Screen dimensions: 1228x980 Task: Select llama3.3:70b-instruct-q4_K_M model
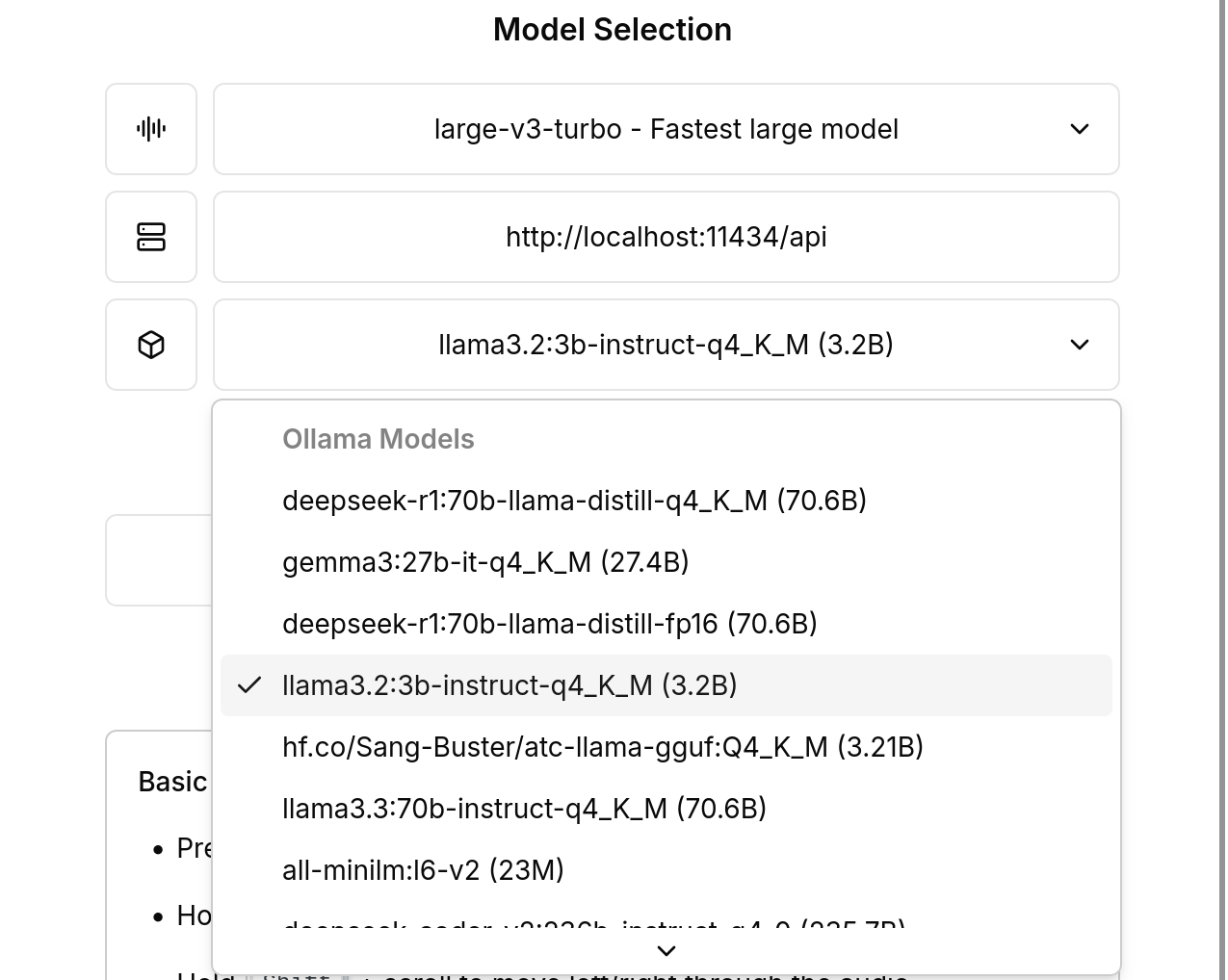coord(524,809)
